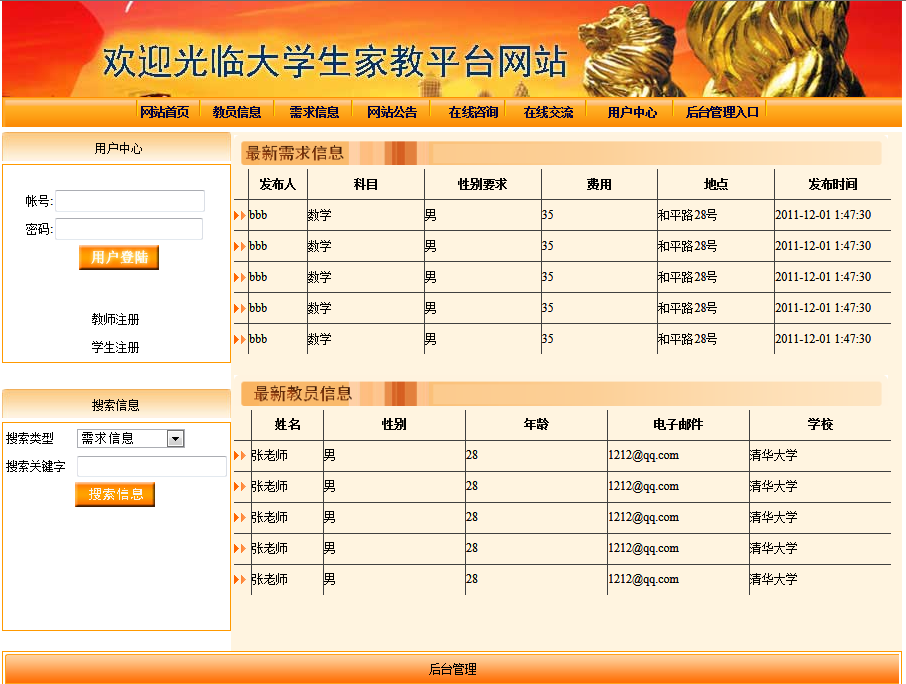Go to 教员信息 in navigation bar
906x684 pixels.
[x=237, y=112]
